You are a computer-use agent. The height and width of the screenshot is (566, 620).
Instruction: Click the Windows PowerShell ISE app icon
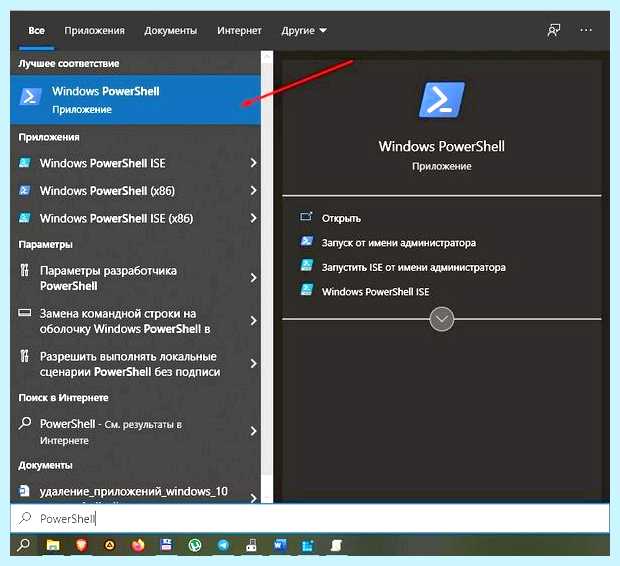[25, 163]
